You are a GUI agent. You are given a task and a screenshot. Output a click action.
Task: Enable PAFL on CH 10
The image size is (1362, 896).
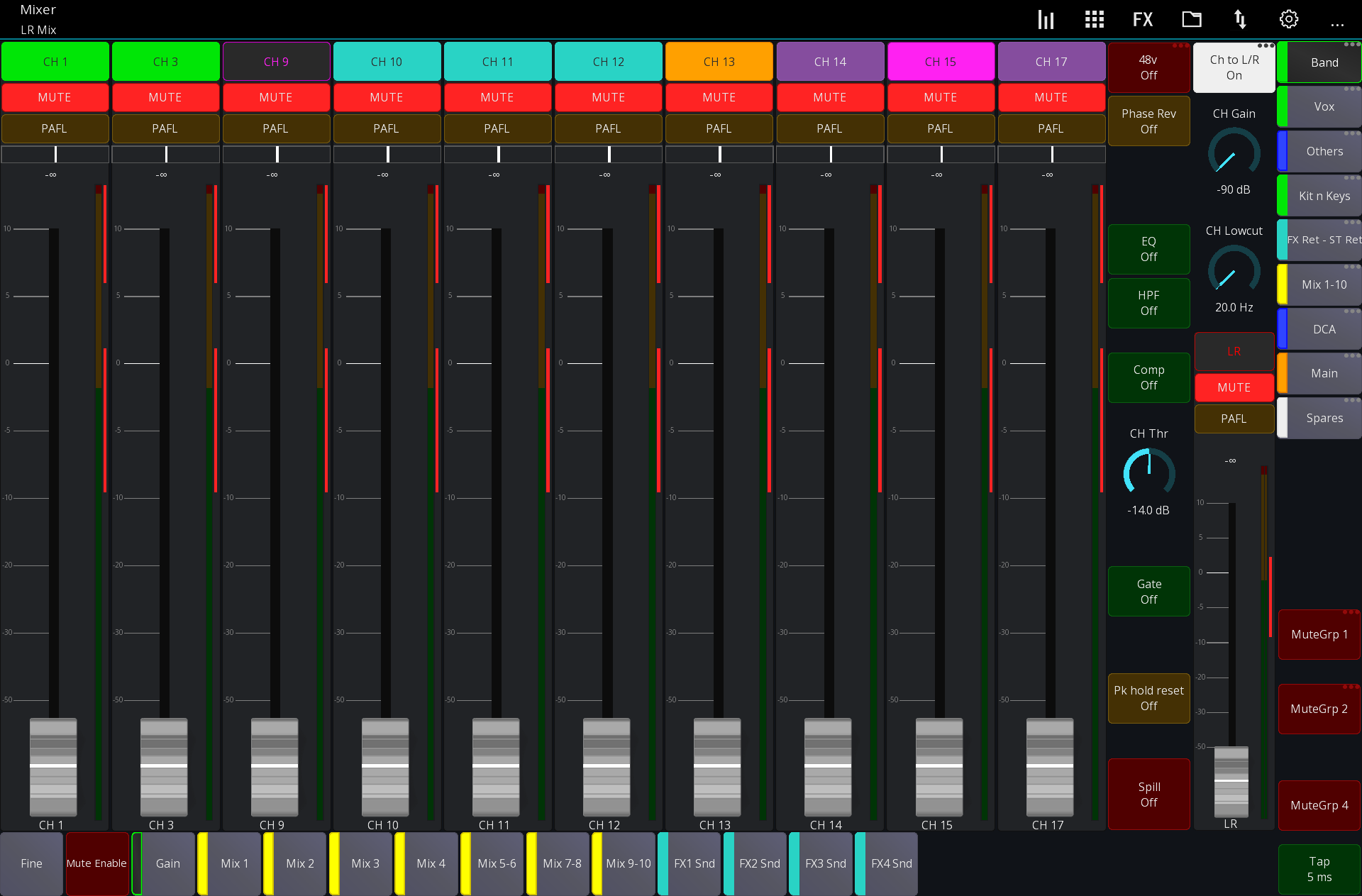(387, 128)
